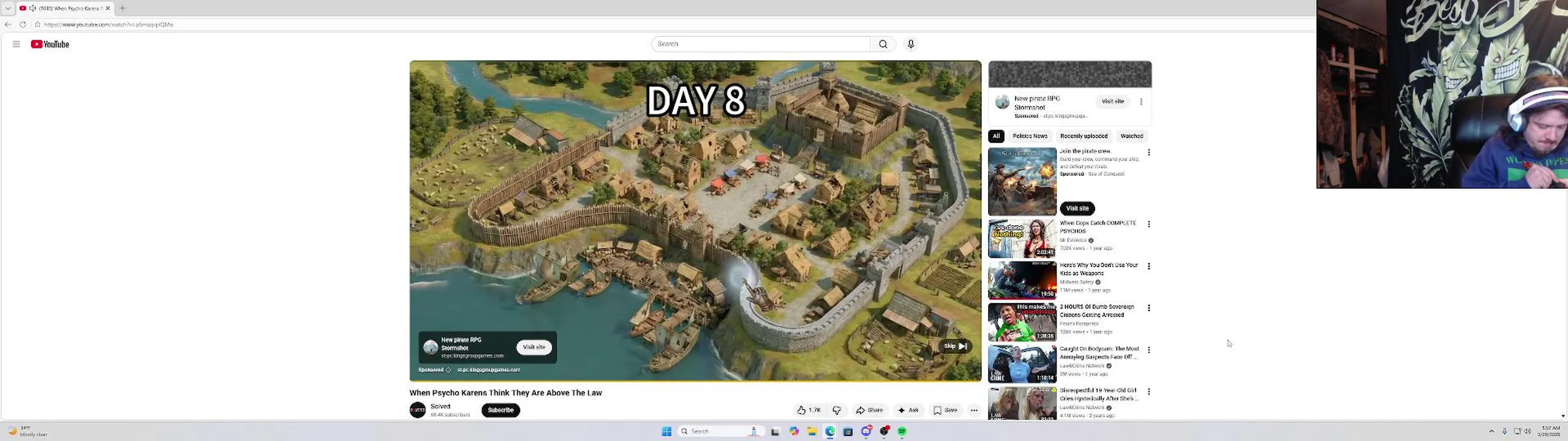This screenshot has height=441, width=1568.
Task: Click the video title When Psycho Karens Think
Action: [505, 393]
